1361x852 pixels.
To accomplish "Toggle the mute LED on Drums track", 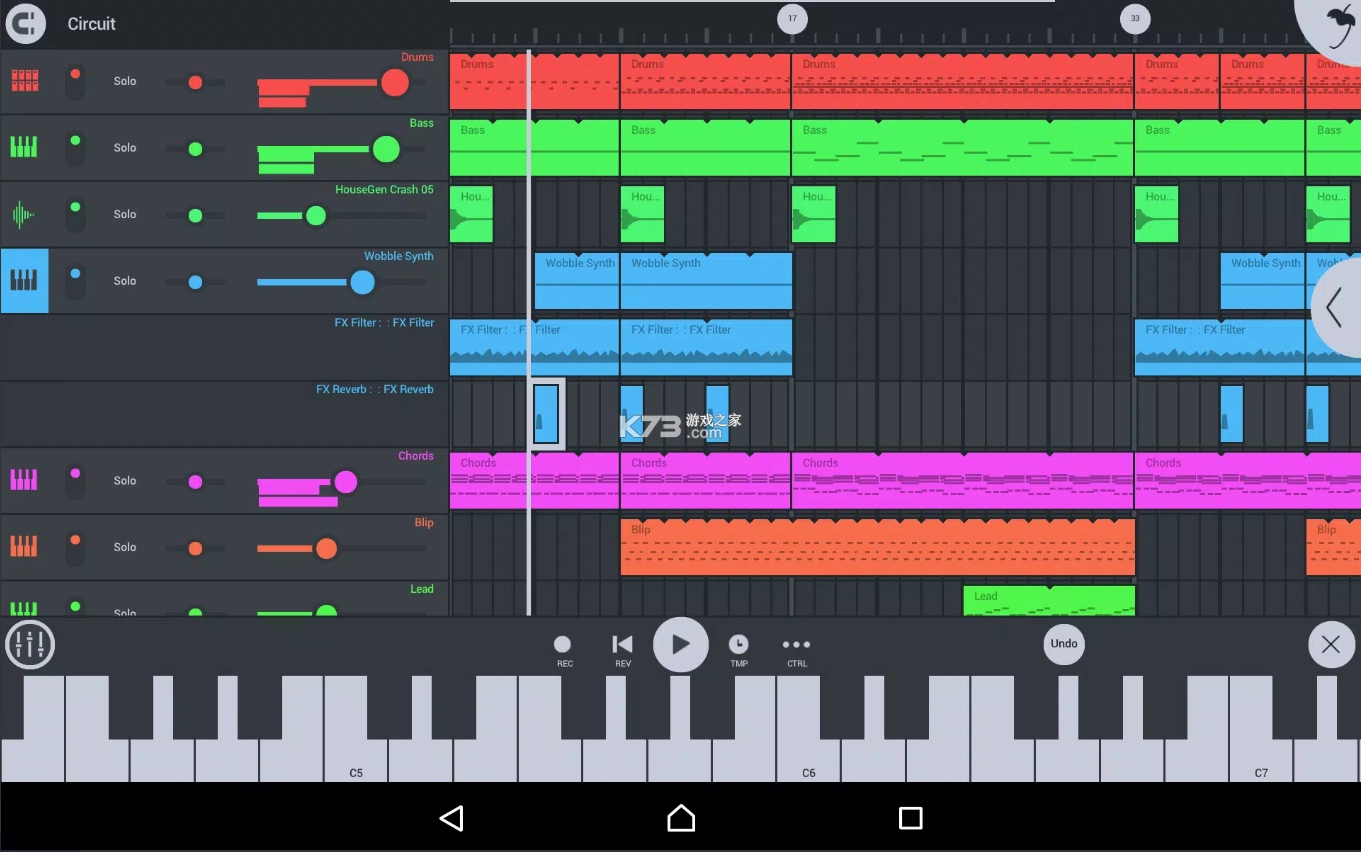I will tap(75, 80).
